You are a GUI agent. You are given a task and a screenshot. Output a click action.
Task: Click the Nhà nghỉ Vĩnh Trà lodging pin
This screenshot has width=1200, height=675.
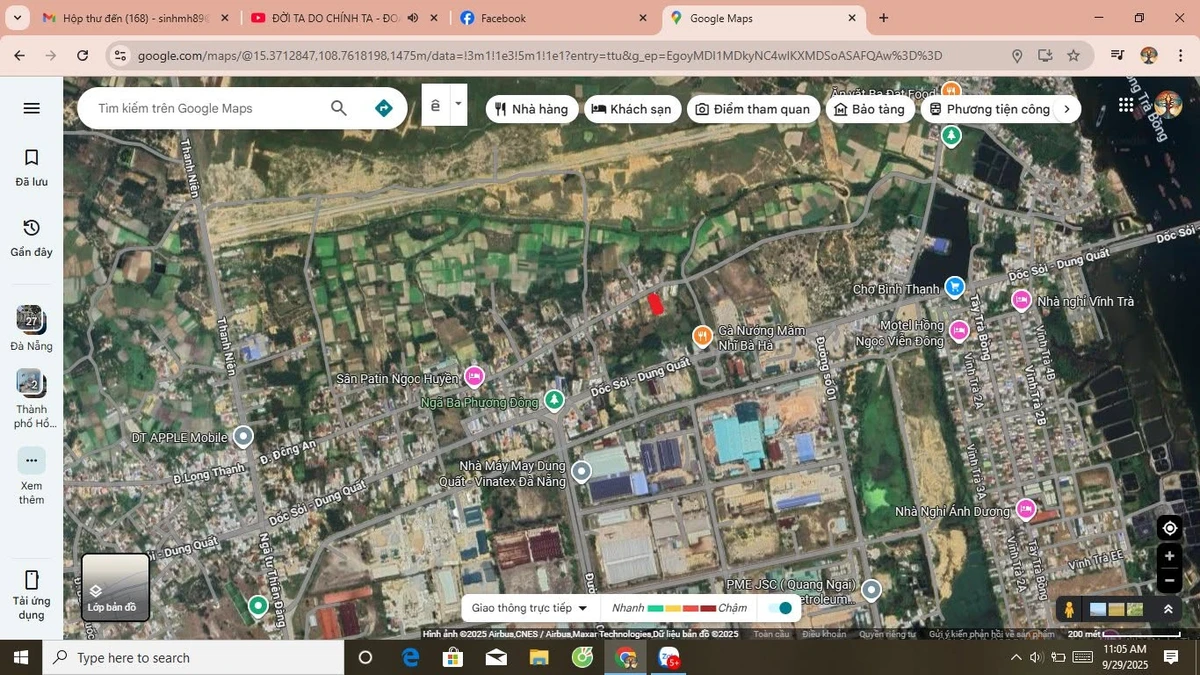(1021, 300)
